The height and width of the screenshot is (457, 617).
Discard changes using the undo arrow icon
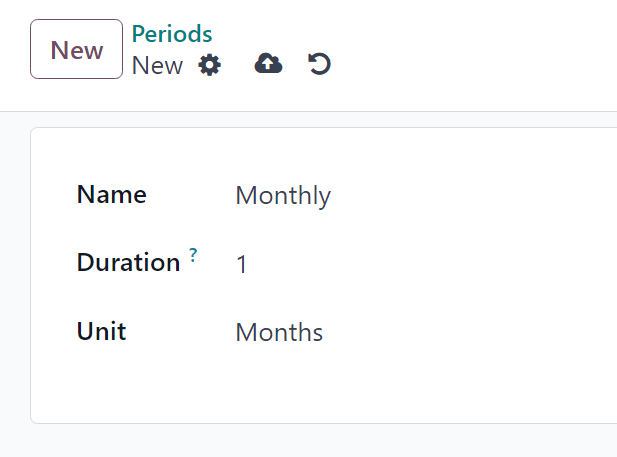click(x=319, y=65)
